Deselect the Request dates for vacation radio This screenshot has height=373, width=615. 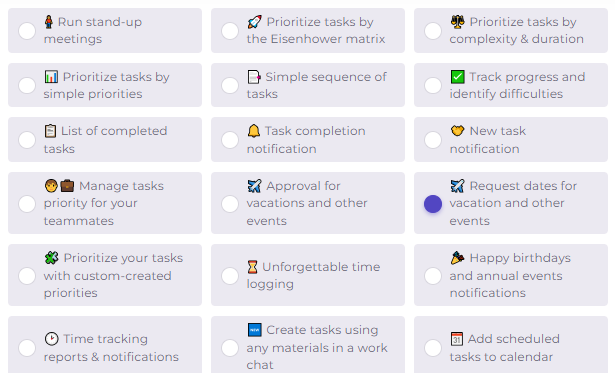point(433,204)
